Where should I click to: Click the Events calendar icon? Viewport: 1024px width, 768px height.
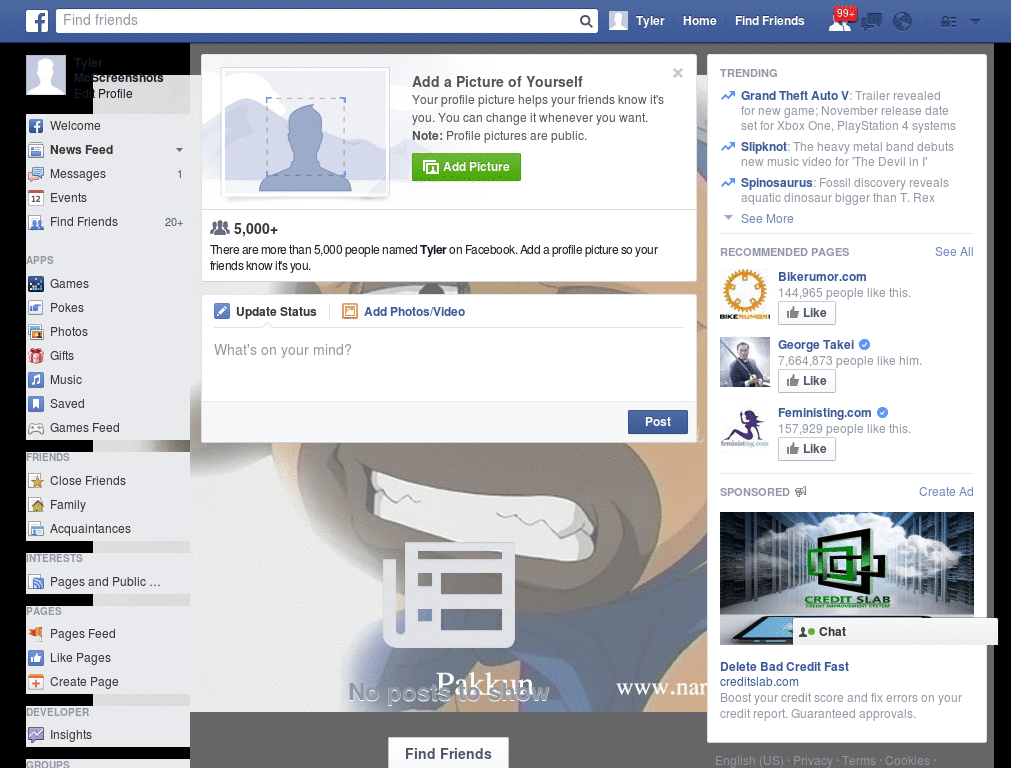click(36, 198)
